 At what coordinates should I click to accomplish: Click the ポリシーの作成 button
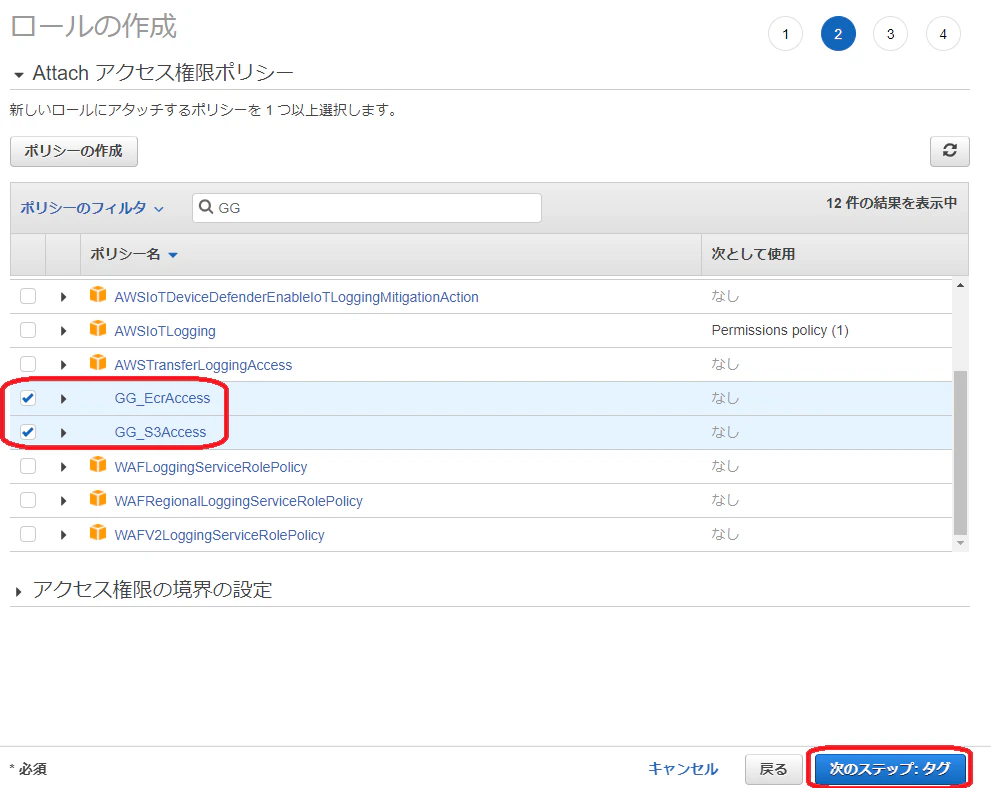point(74,151)
